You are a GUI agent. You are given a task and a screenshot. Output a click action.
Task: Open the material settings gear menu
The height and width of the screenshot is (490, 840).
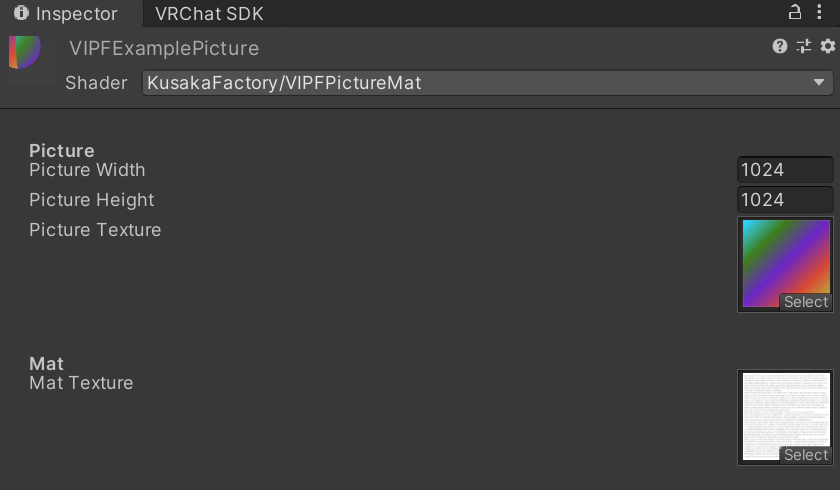[827, 46]
